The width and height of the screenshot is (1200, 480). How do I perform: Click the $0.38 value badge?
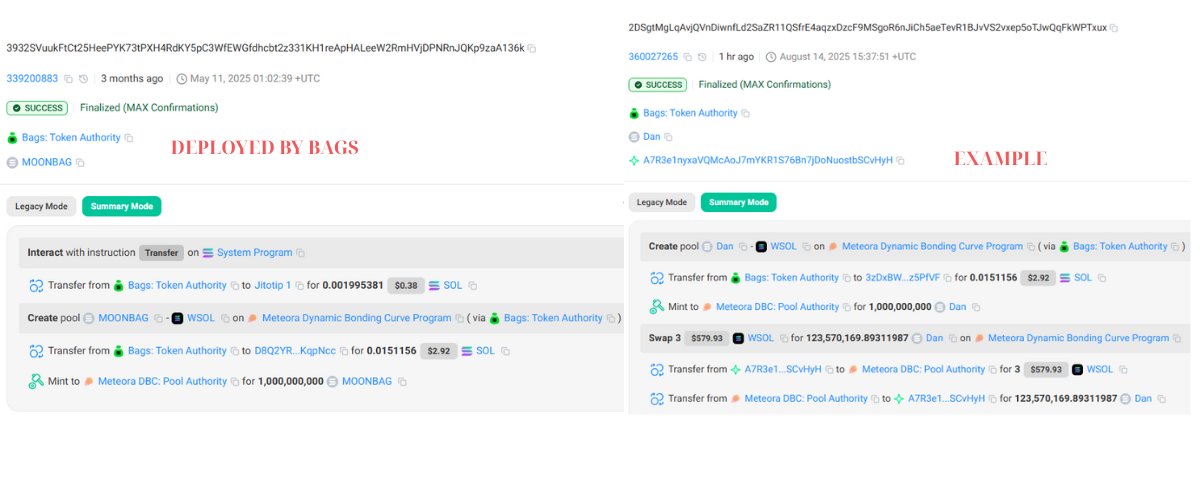404,285
